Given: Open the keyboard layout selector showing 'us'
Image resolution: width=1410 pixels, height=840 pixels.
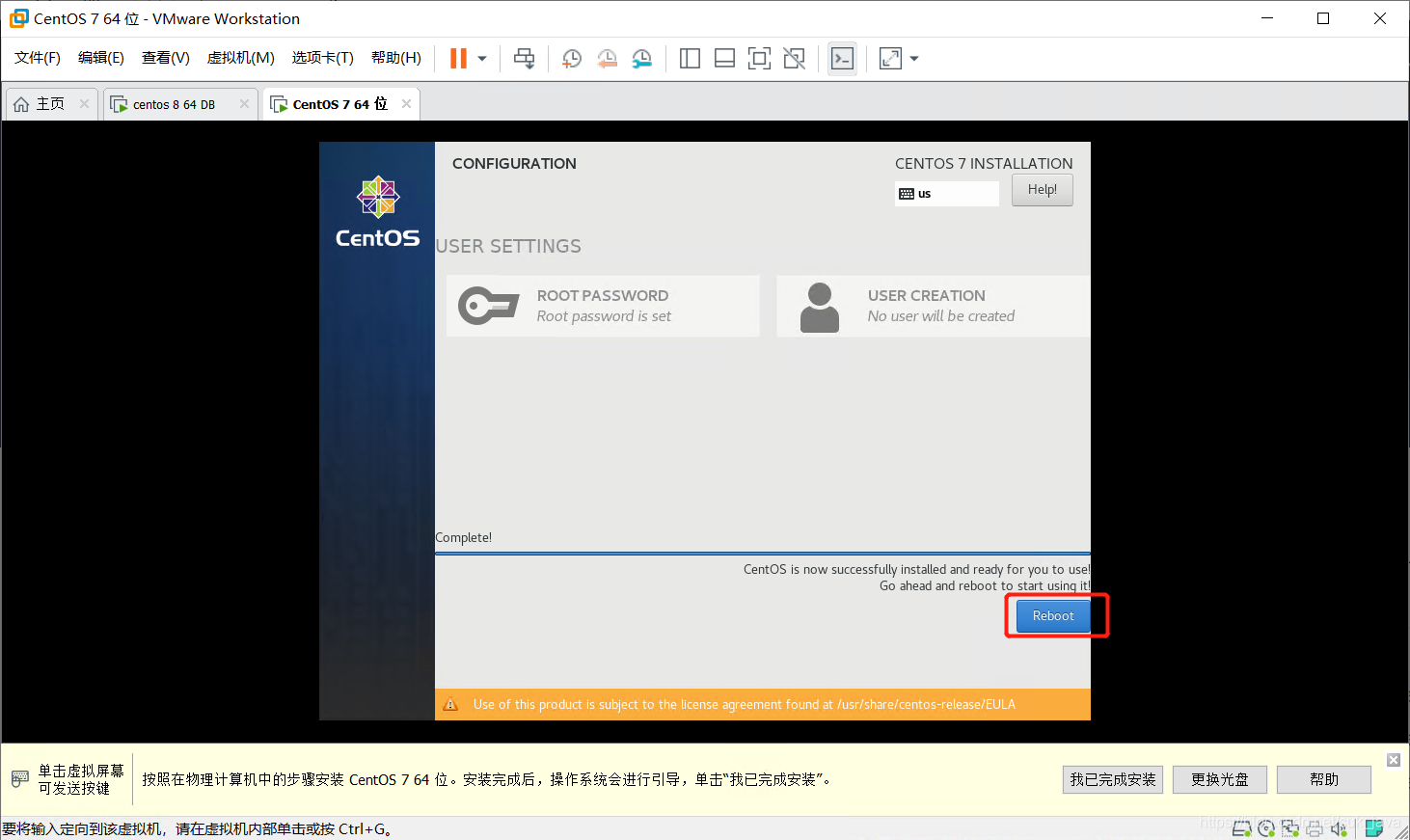Looking at the screenshot, I should click(946, 193).
